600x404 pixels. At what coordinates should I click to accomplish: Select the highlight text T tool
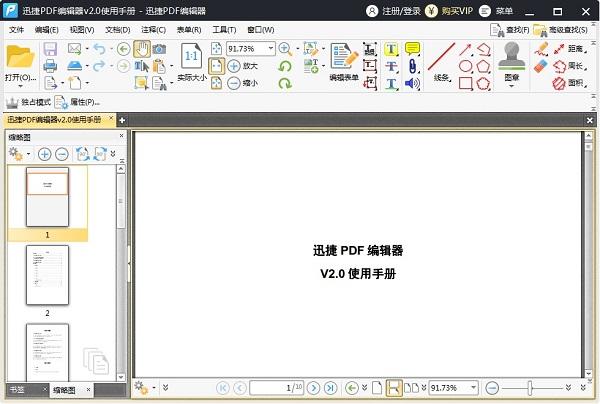coord(391,49)
